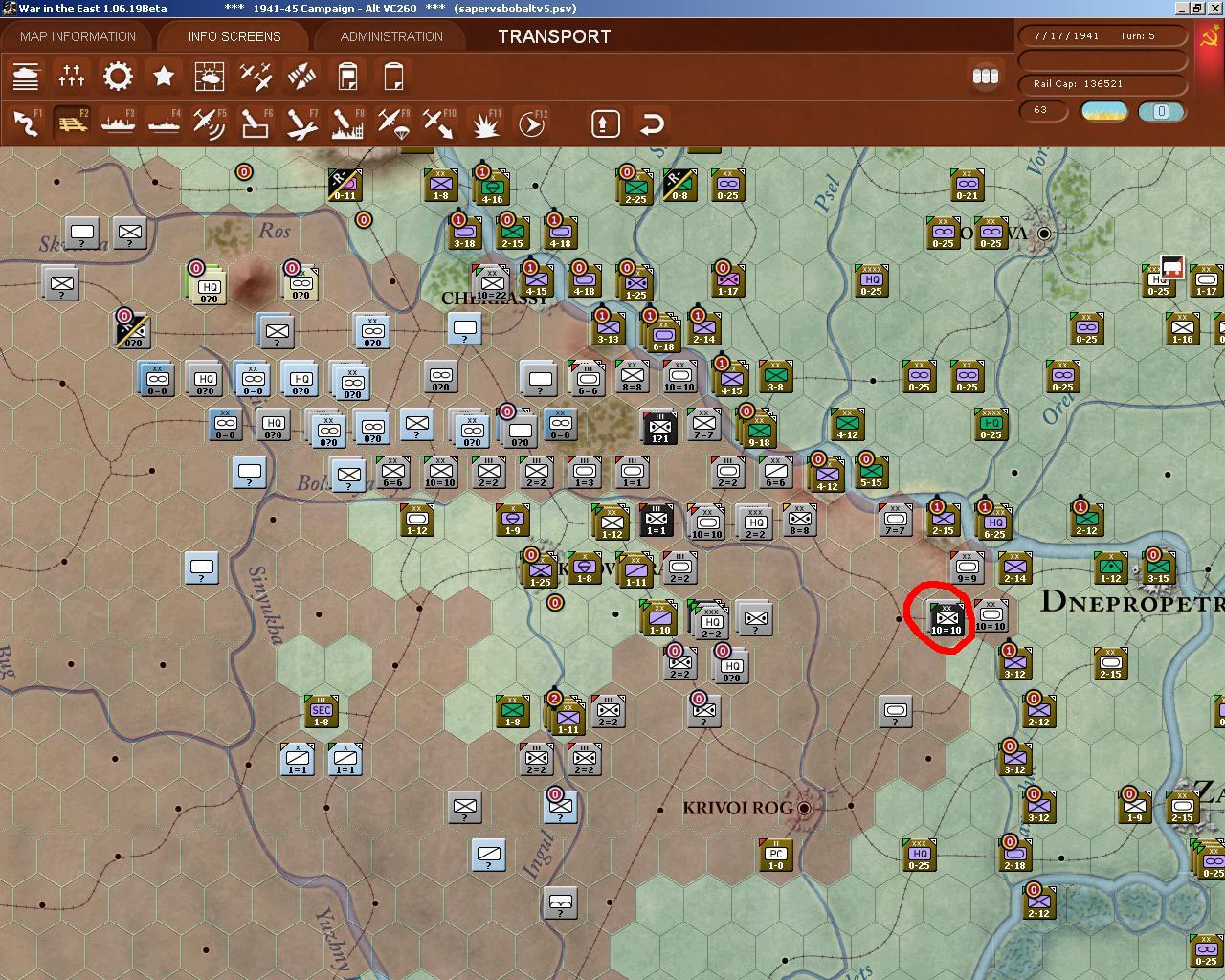Click the save game disk icon
Screen dimensions: 1225x980
tap(347, 77)
